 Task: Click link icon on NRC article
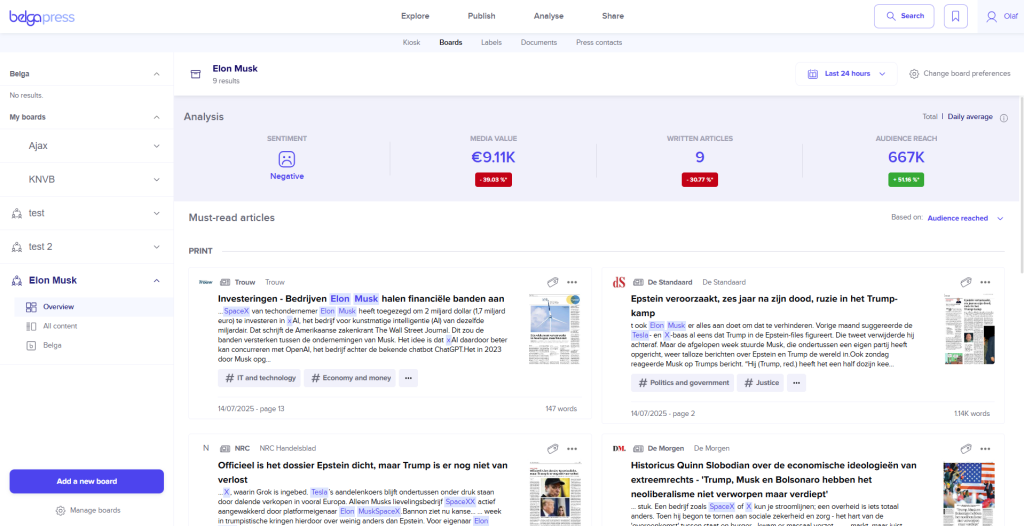[552, 448]
